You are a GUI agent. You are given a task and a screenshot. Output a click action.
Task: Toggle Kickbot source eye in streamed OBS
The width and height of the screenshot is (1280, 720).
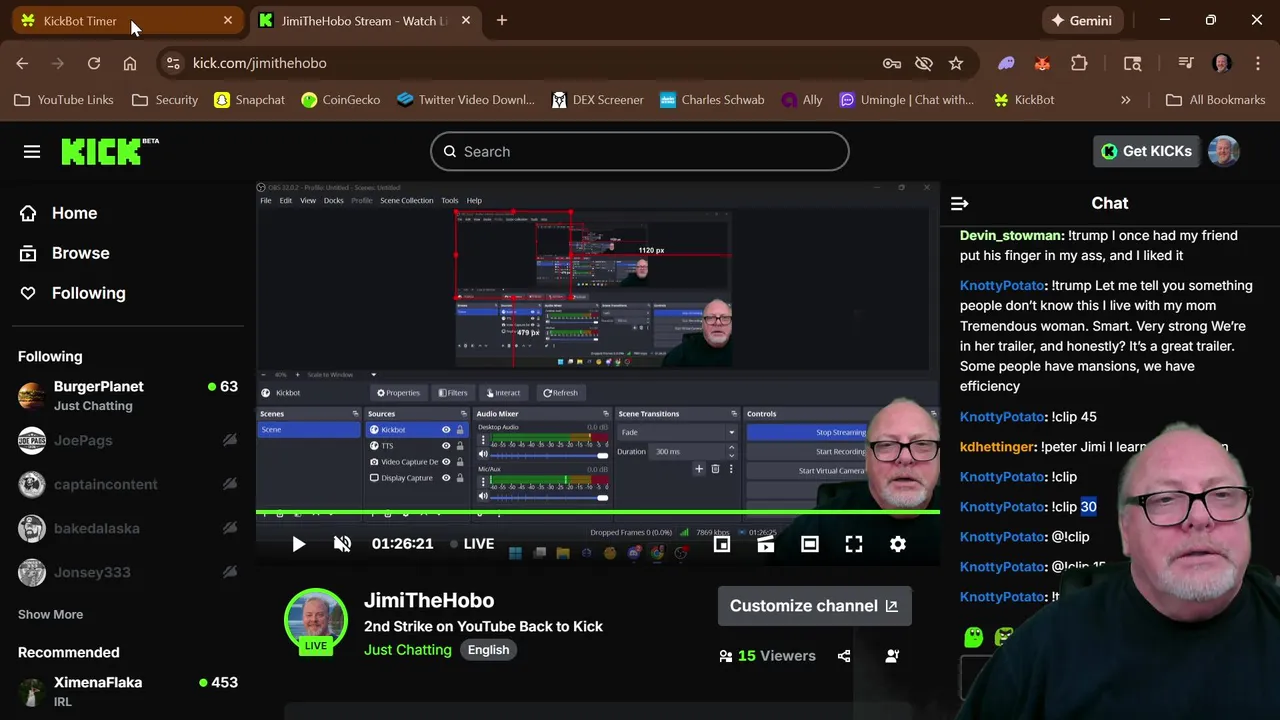click(x=446, y=430)
